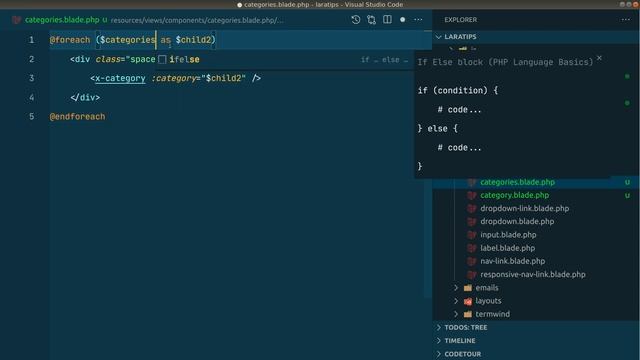Open the timeline history icon in the editor toolbar

tap(356, 20)
